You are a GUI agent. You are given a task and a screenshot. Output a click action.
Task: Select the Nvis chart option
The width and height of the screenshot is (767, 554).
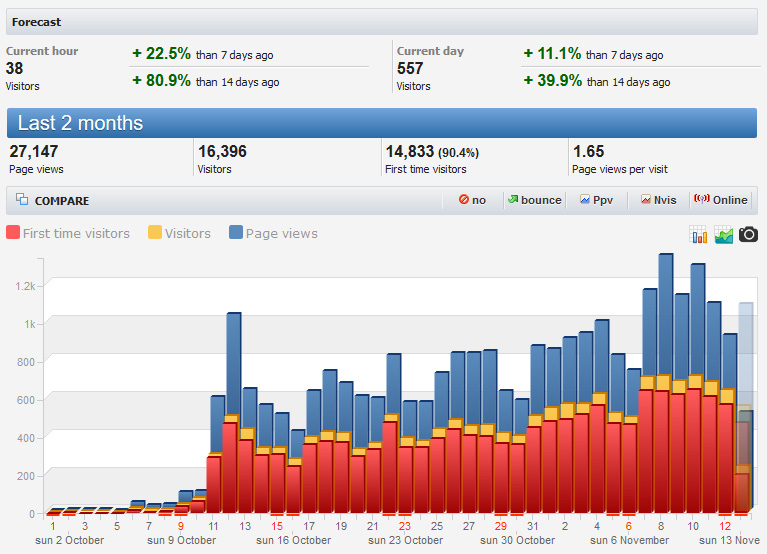[658, 200]
